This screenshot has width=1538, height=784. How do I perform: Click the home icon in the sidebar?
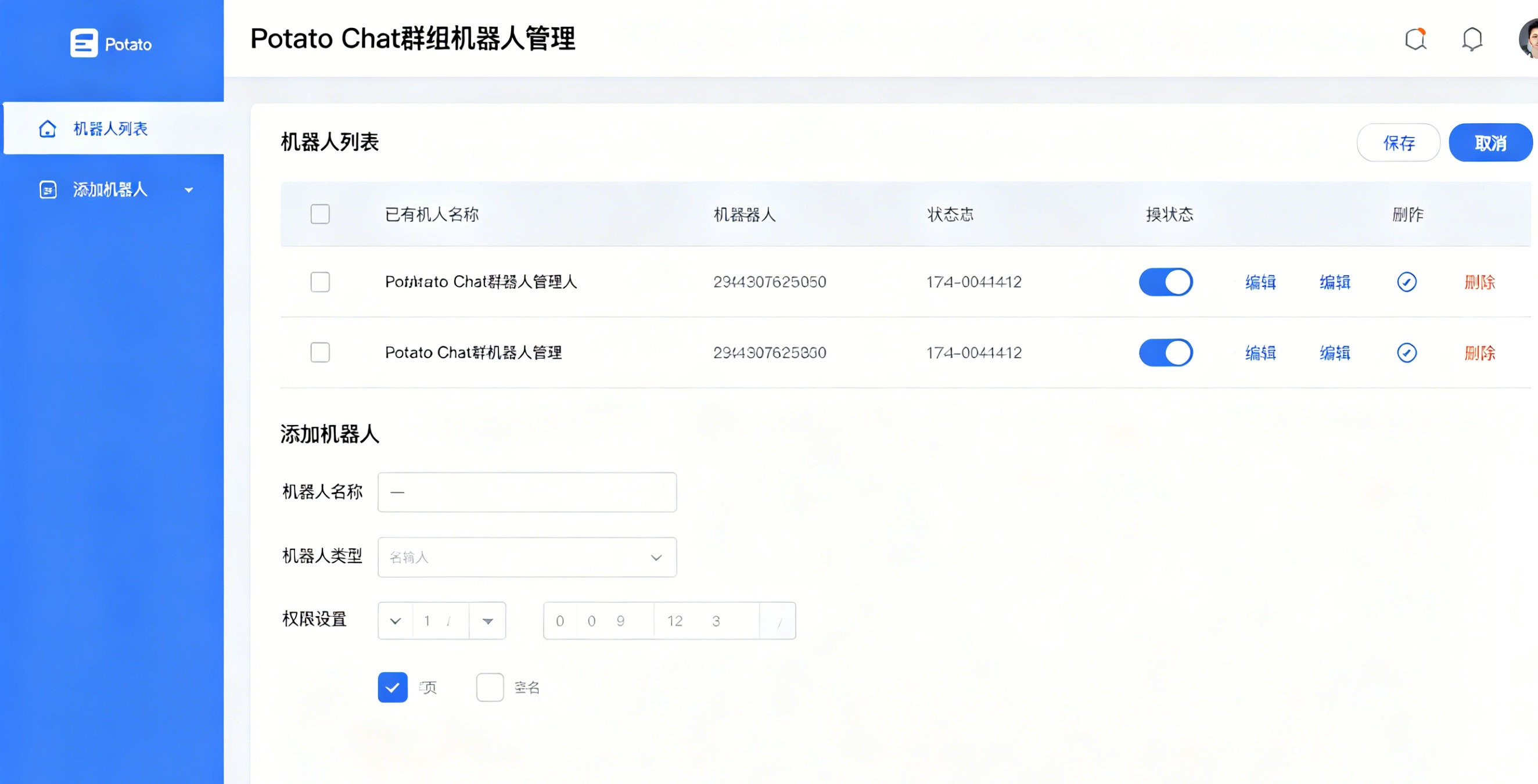(x=48, y=129)
